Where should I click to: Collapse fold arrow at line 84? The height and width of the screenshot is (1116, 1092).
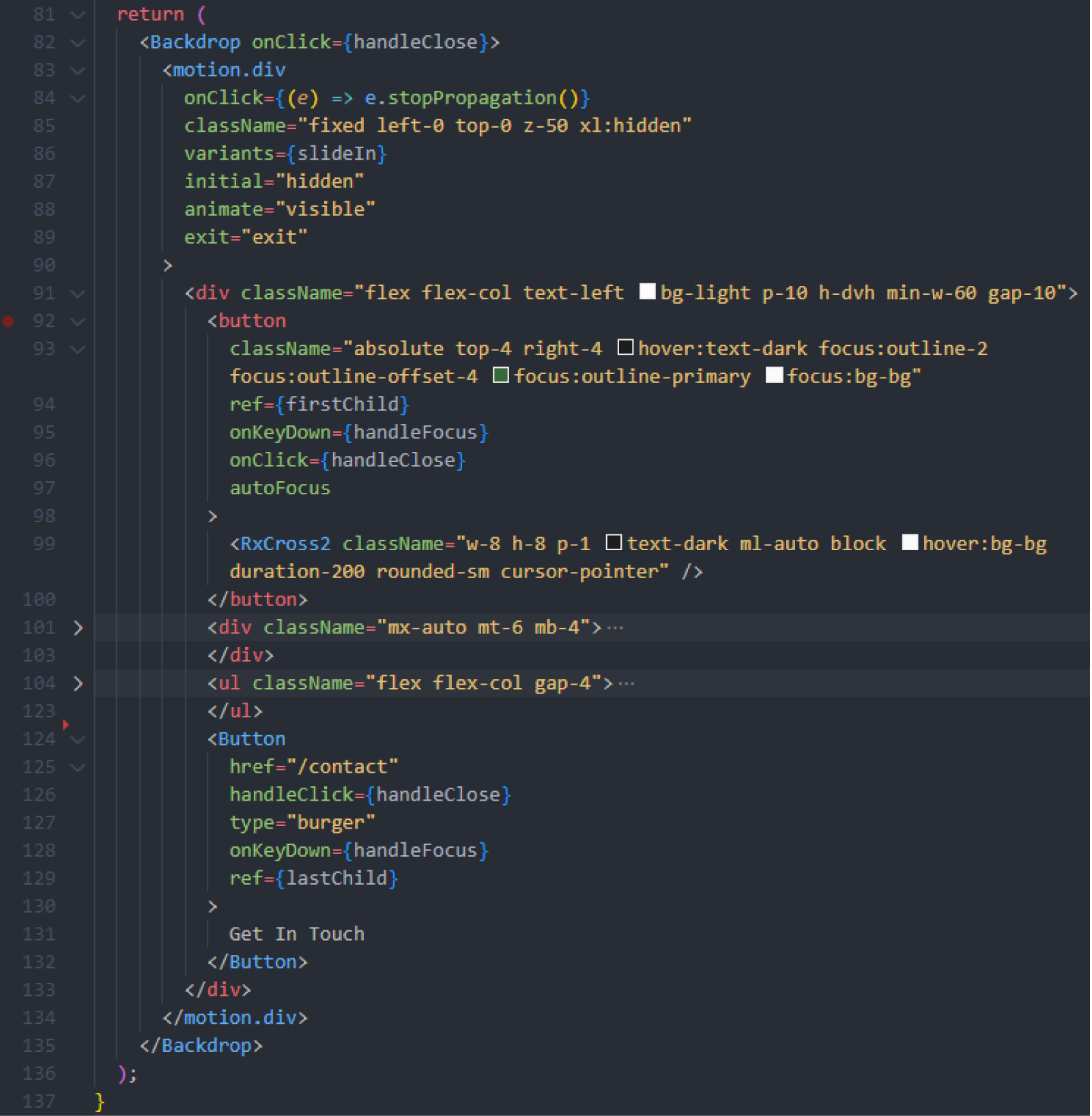pos(78,98)
